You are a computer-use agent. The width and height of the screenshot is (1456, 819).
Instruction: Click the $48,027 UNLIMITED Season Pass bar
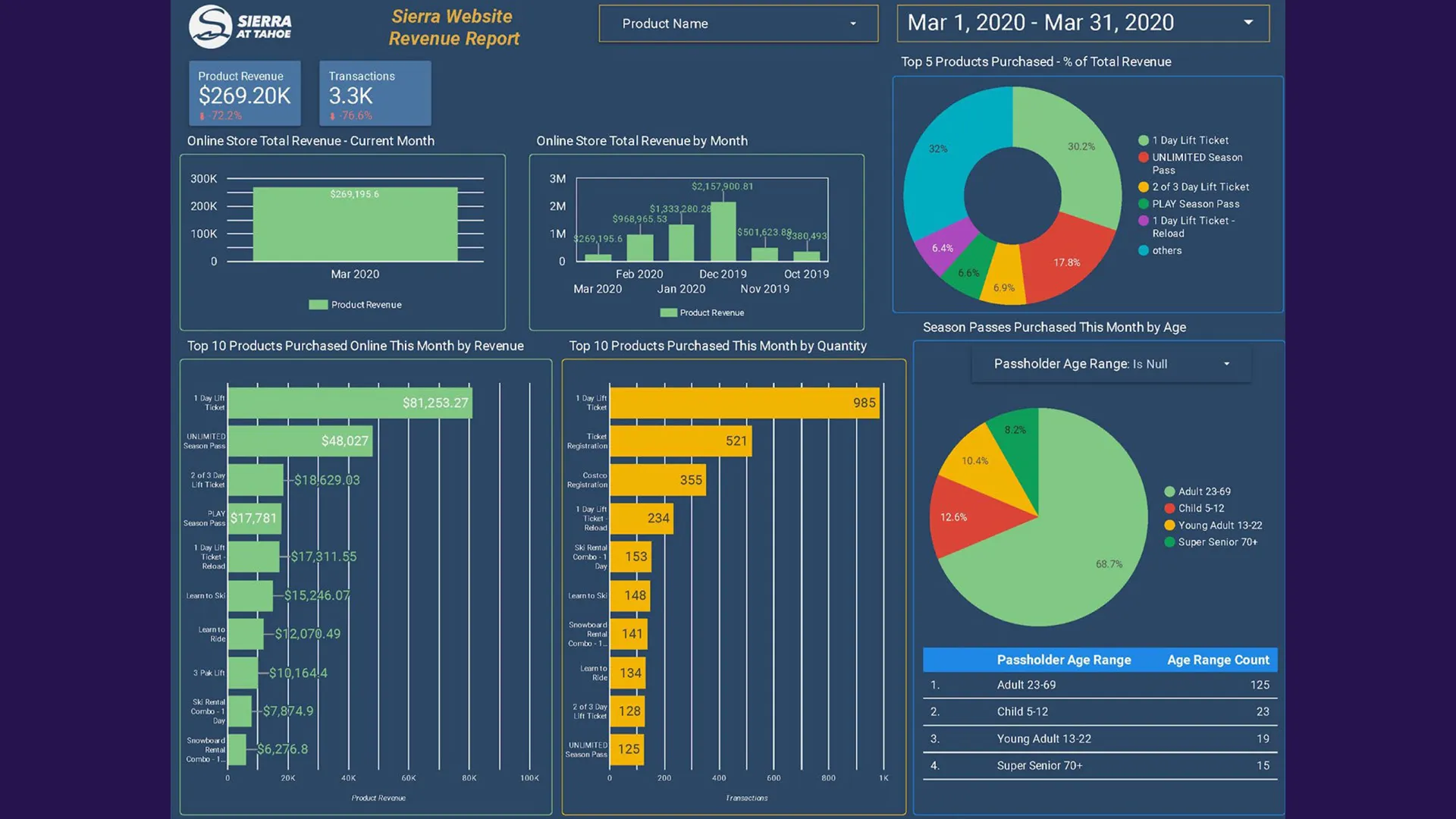(300, 441)
